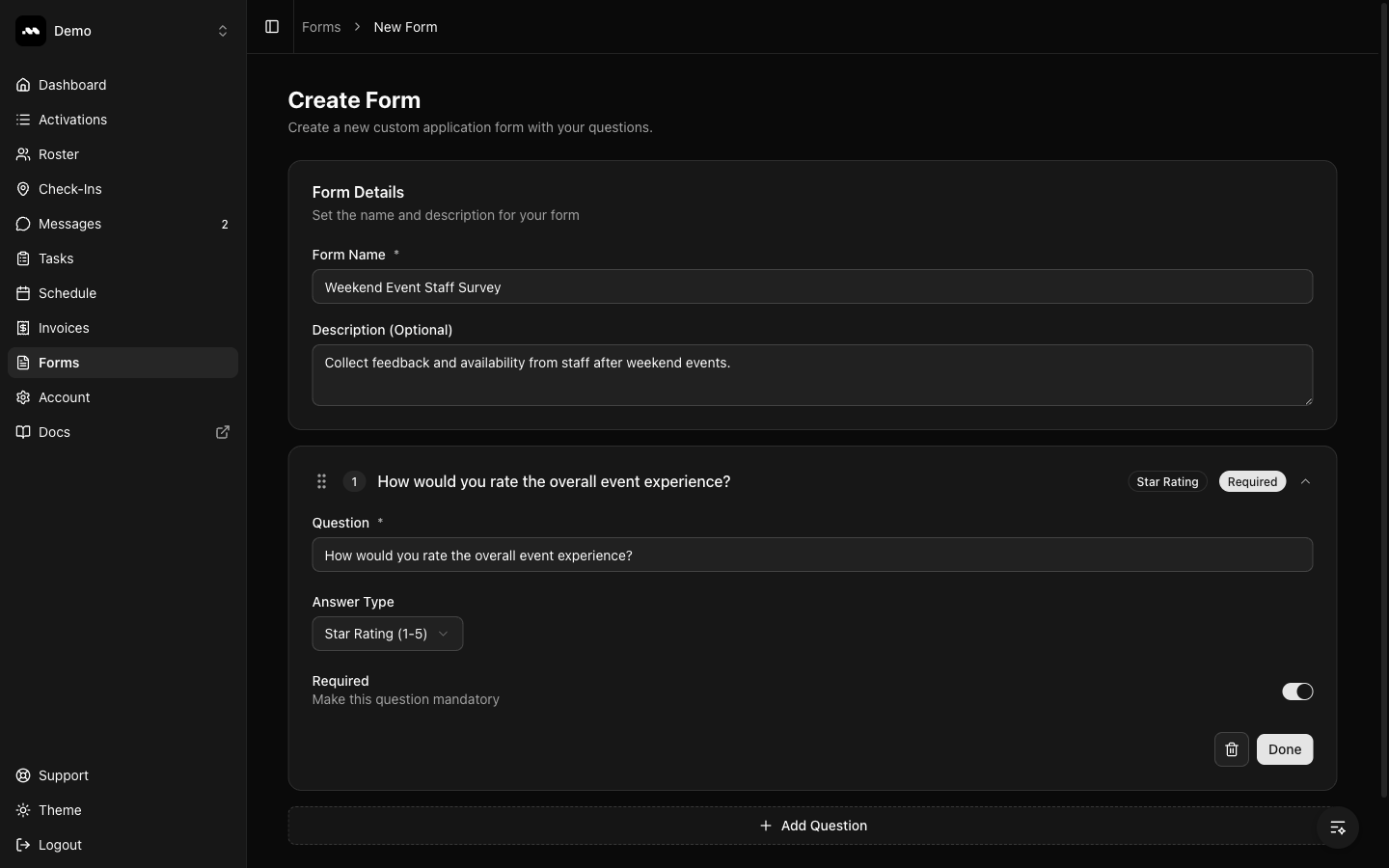The height and width of the screenshot is (868, 1389).
Task: Delete question one with the trash icon
Action: click(x=1231, y=749)
